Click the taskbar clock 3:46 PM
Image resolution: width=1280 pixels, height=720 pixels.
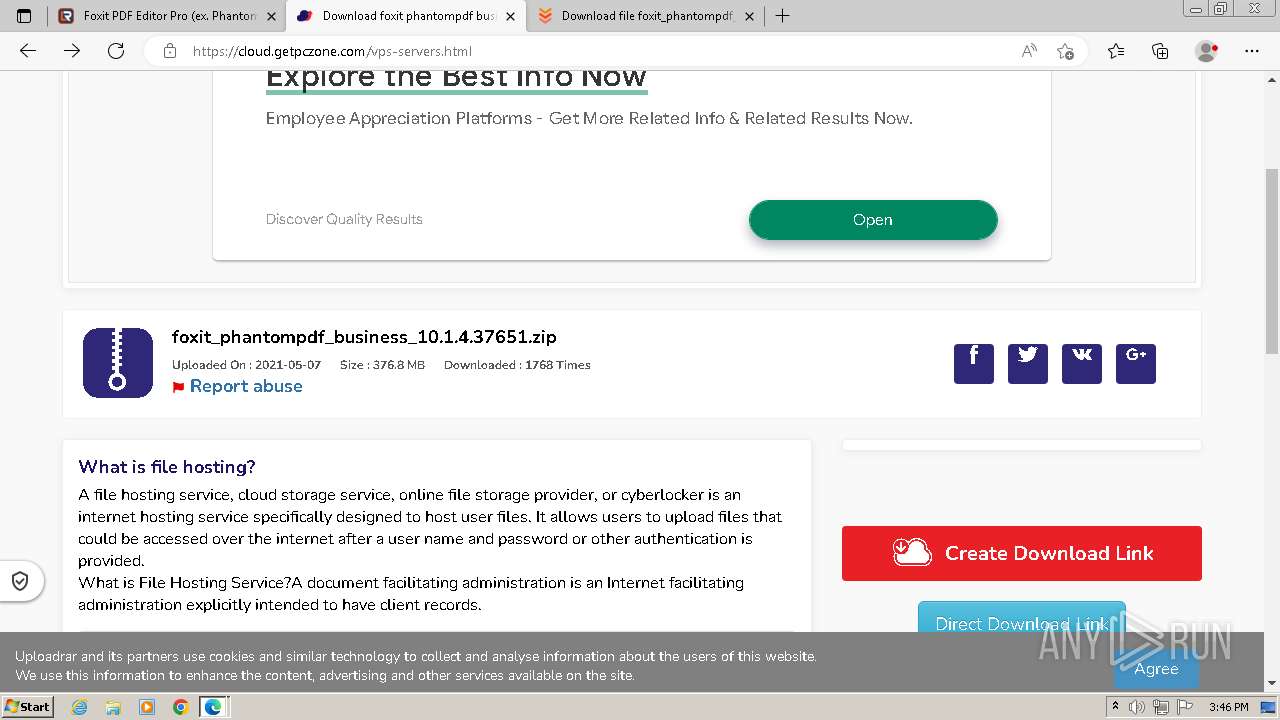pos(1229,707)
